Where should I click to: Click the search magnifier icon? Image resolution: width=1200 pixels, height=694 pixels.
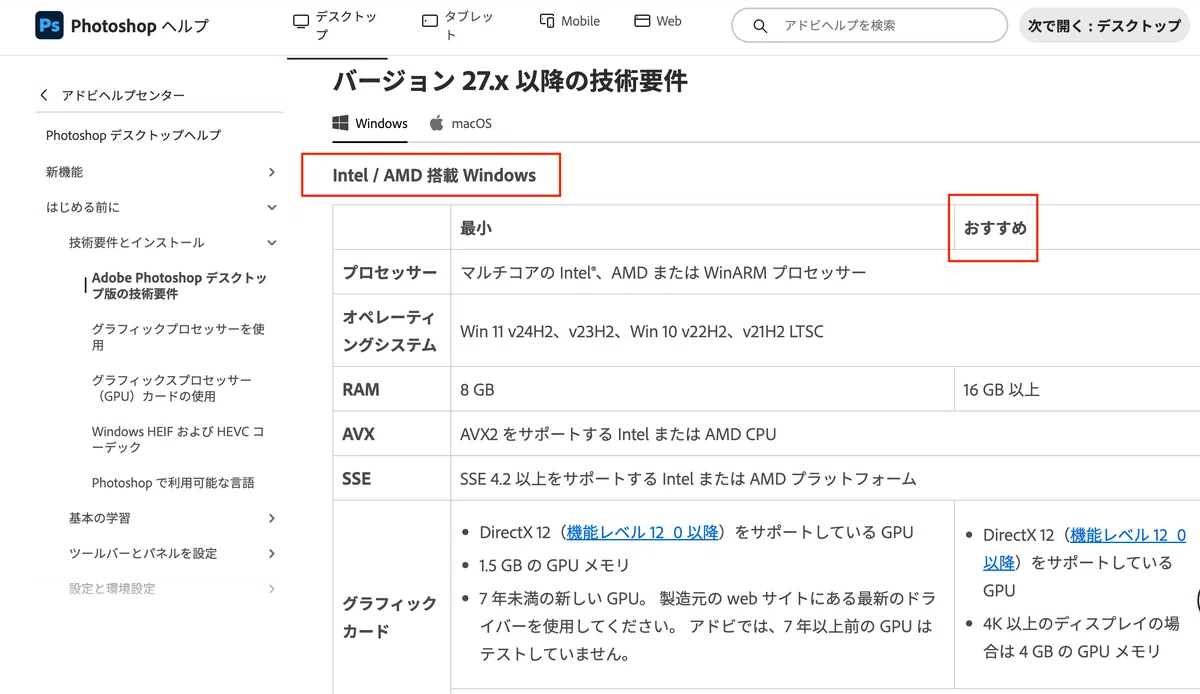761,26
